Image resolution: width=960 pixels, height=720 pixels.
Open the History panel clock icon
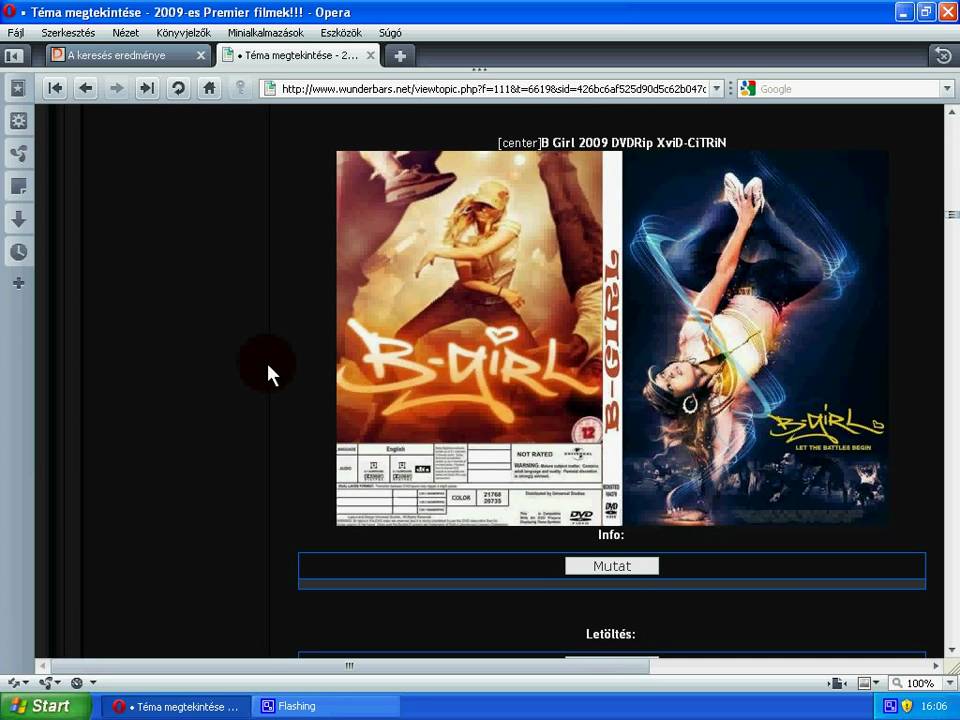[18, 252]
